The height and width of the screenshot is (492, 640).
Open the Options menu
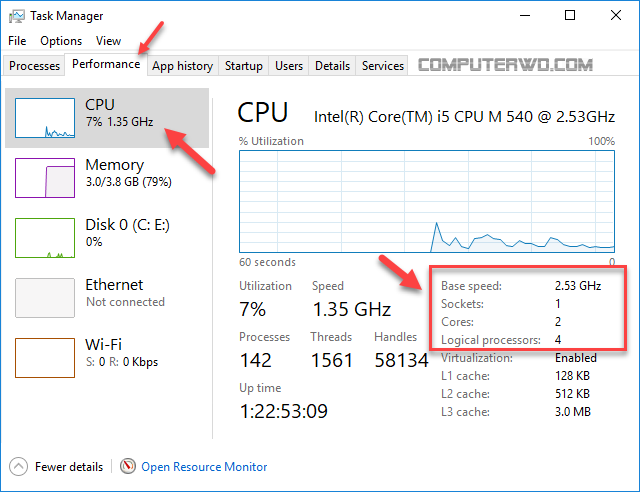click(61, 41)
